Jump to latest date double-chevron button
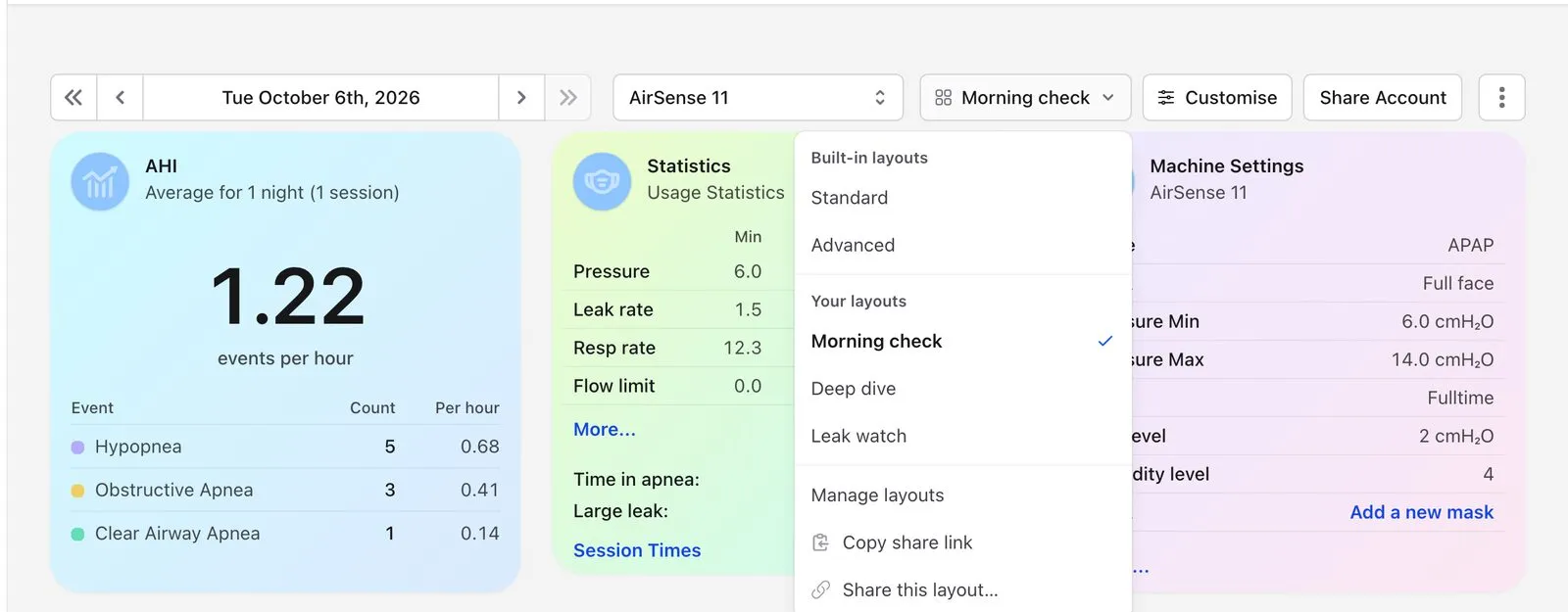The width and height of the screenshot is (1568, 612). click(568, 98)
